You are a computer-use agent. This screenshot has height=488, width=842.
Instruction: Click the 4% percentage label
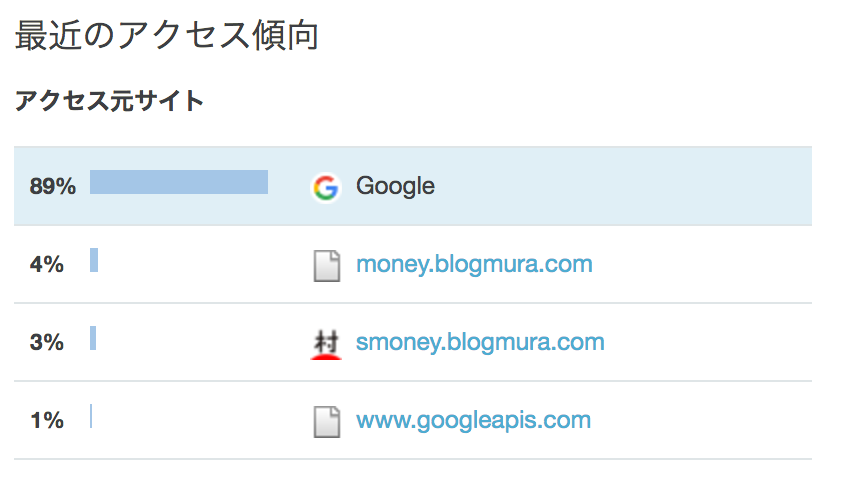(x=47, y=264)
